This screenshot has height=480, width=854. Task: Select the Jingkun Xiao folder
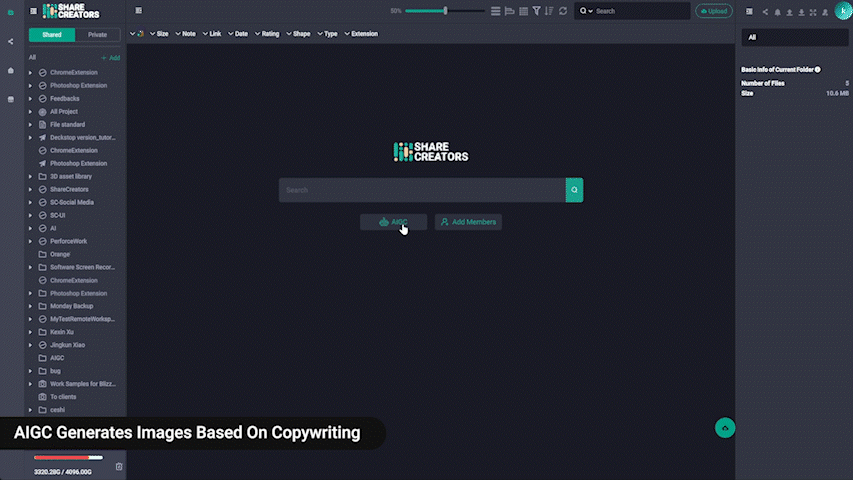(68, 345)
